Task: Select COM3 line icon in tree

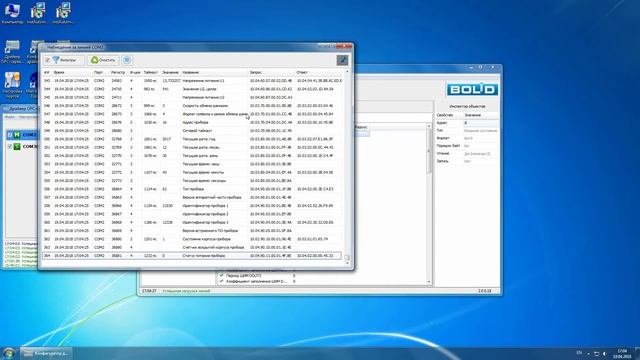Action: coord(17,146)
